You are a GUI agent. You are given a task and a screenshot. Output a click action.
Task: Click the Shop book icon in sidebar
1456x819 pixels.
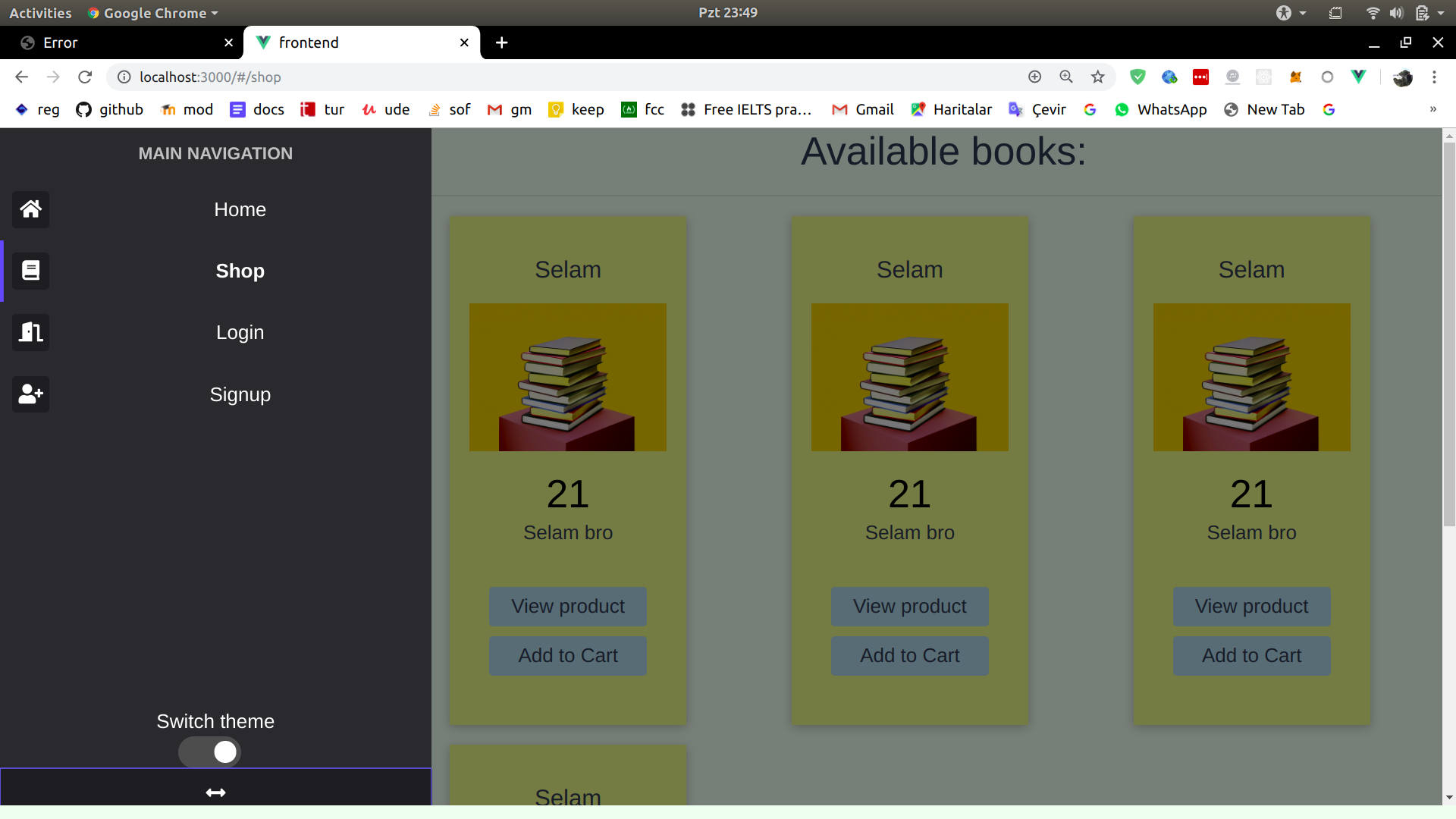(x=30, y=271)
